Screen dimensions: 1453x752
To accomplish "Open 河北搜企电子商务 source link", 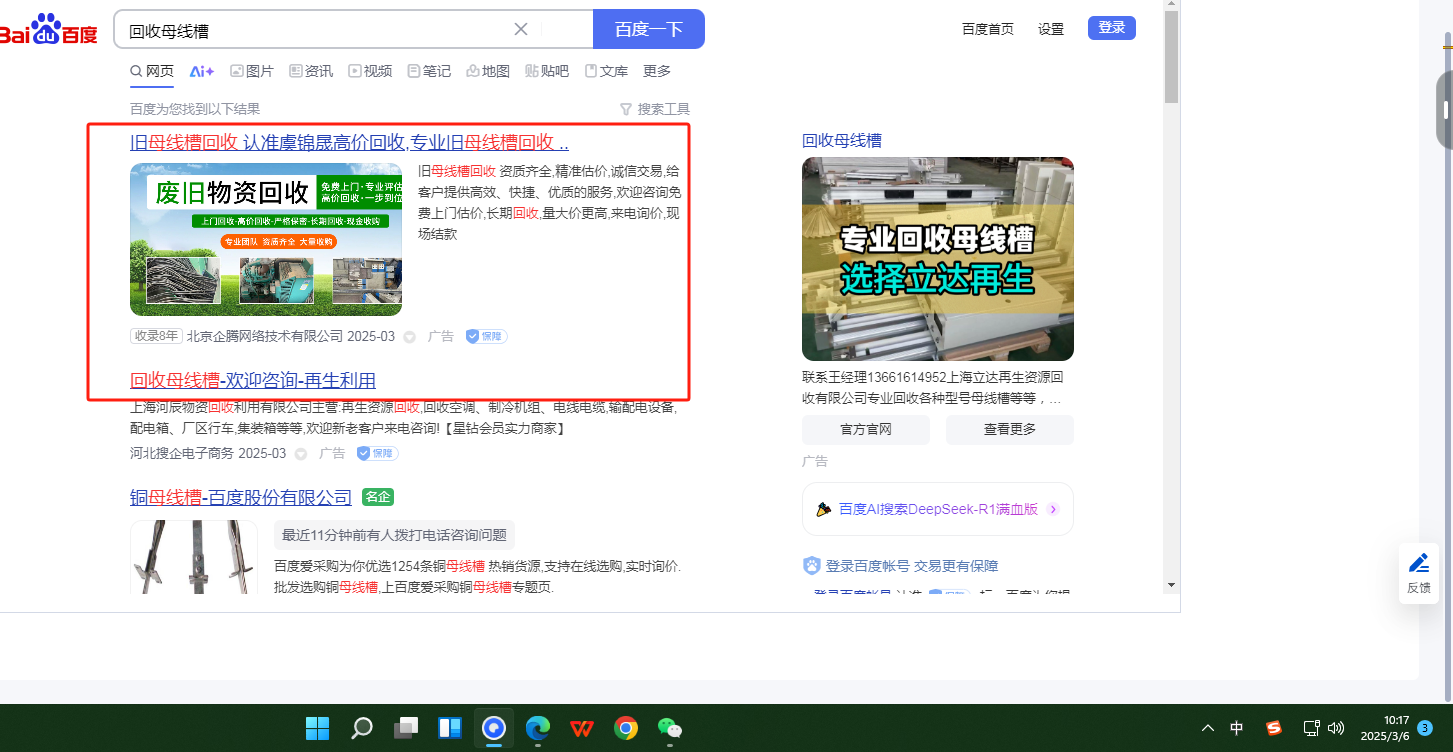I will point(182,453).
